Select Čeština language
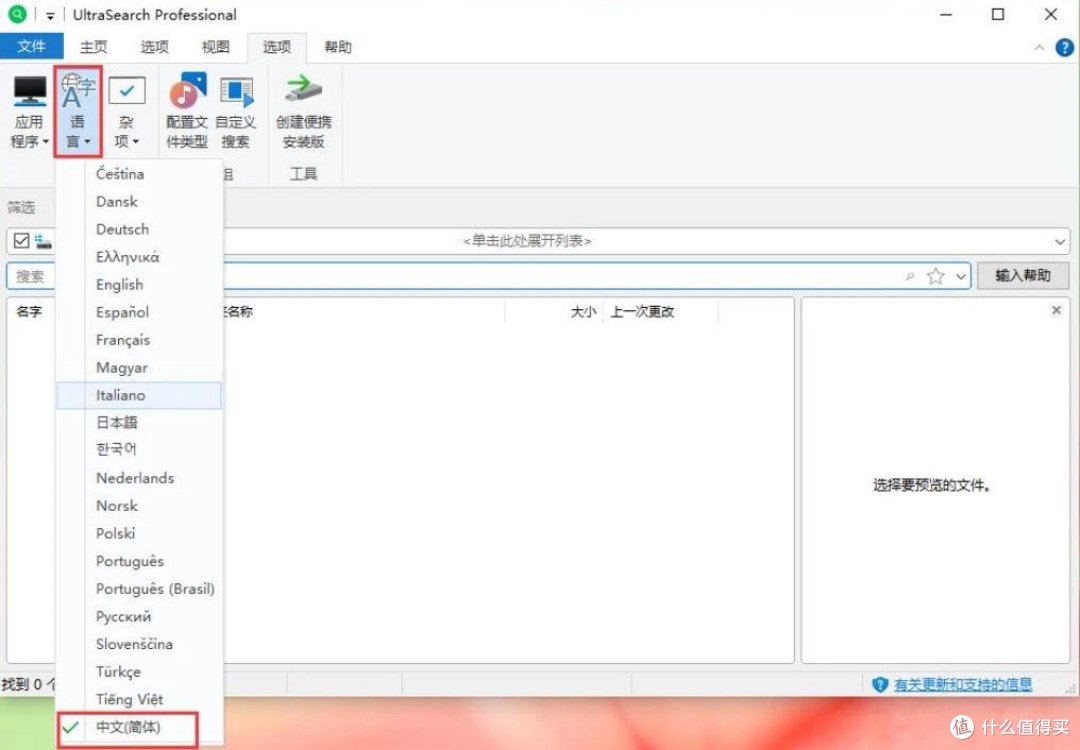Screen dimensions: 1080x750 (139, 174)
